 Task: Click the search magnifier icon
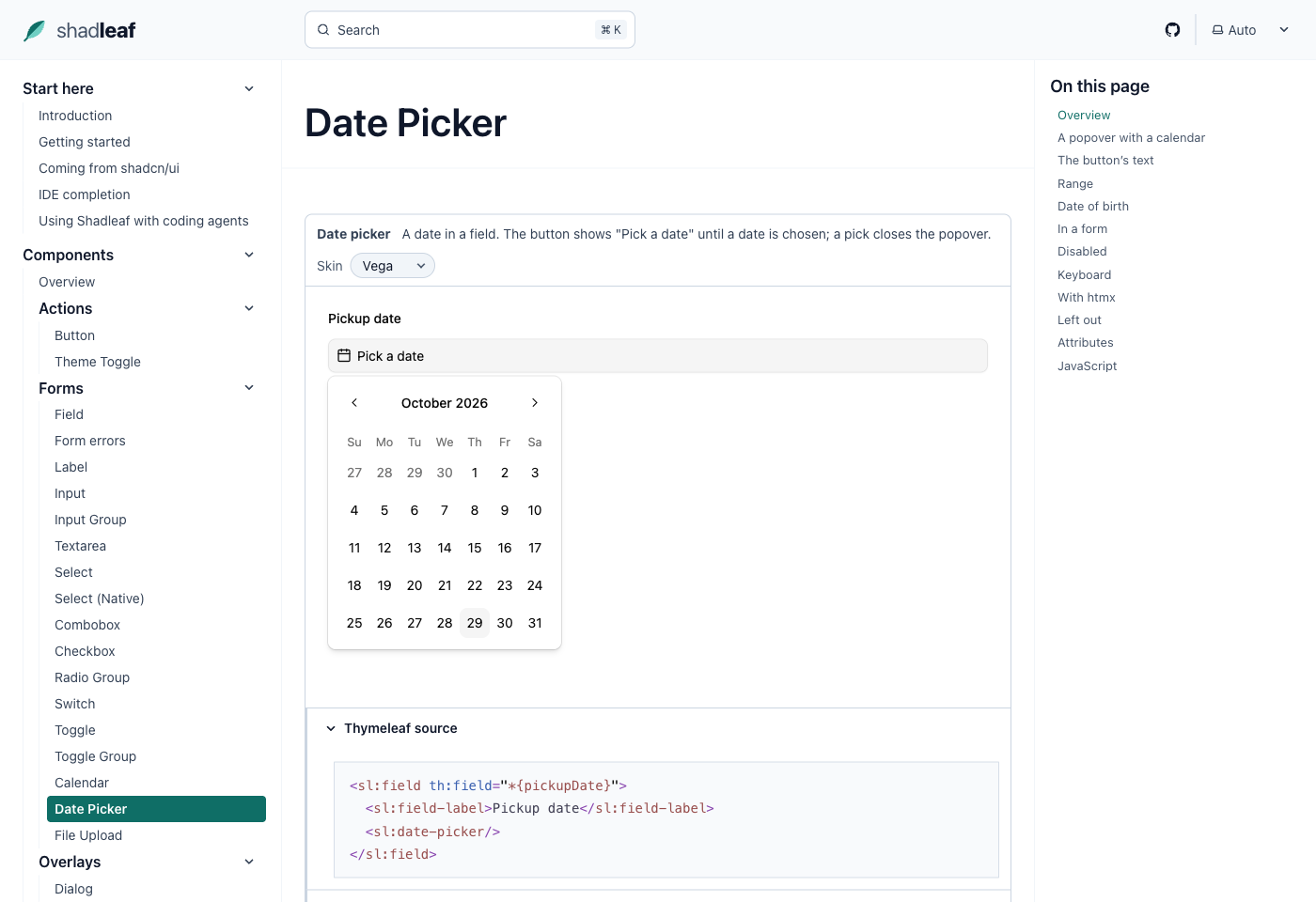coord(323,30)
